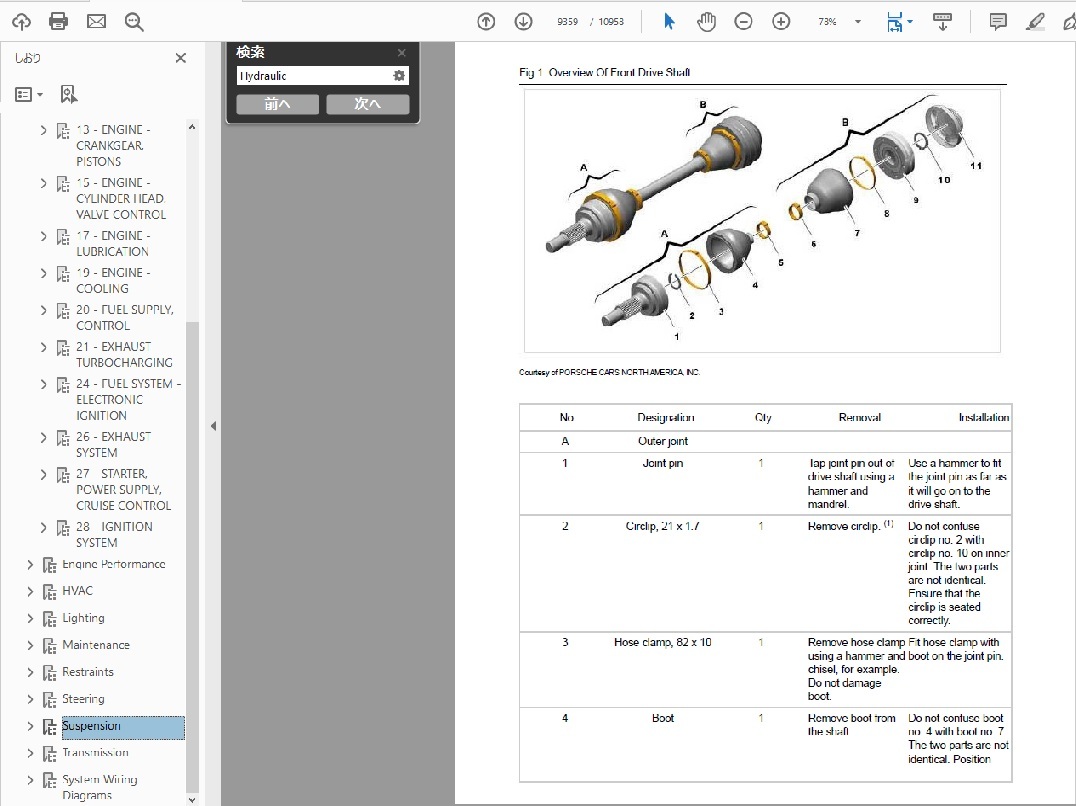Image resolution: width=1076 pixels, height=806 pixels.
Task: Select the Suspension bookmark
Action: click(91, 726)
